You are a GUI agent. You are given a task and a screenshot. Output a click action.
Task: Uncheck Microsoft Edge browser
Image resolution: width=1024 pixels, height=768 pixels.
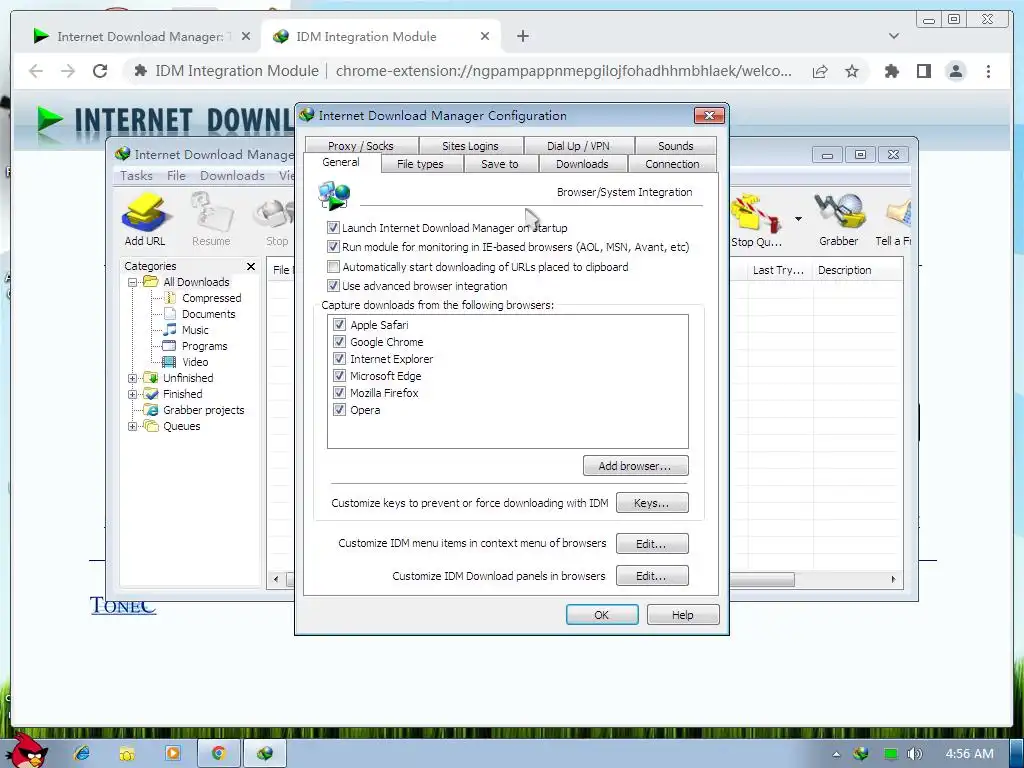pyautogui.click(x=339, y=376)
